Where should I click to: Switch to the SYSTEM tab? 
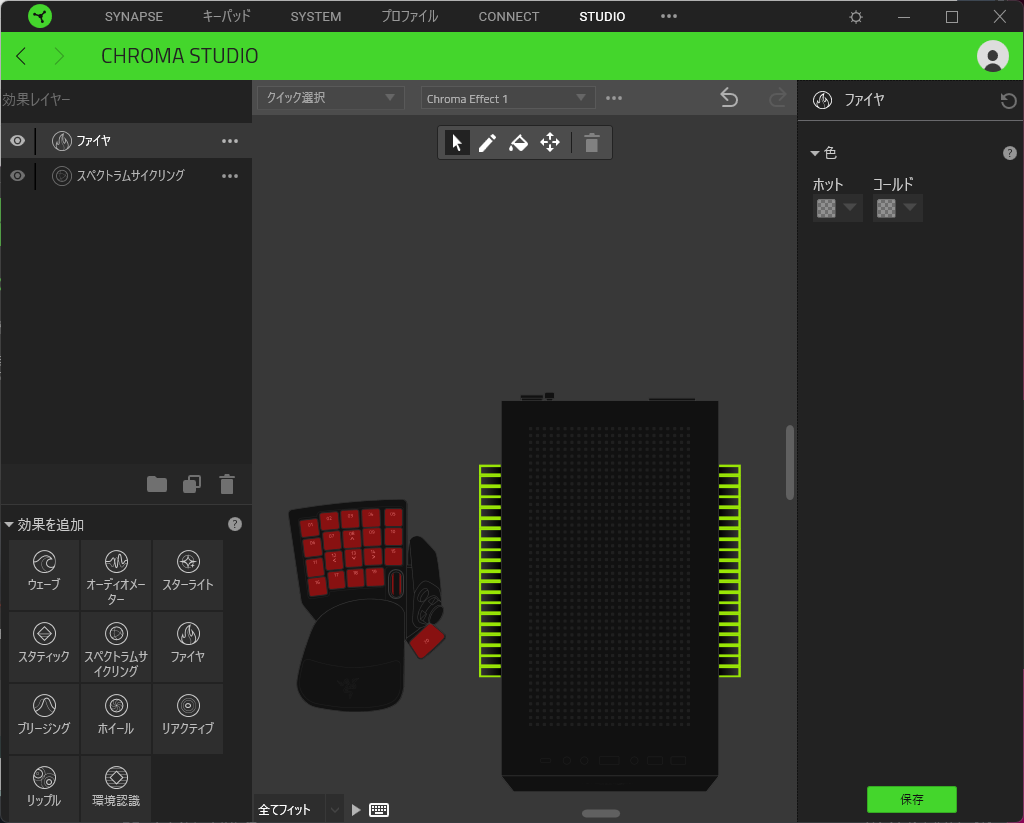[315, 17]
